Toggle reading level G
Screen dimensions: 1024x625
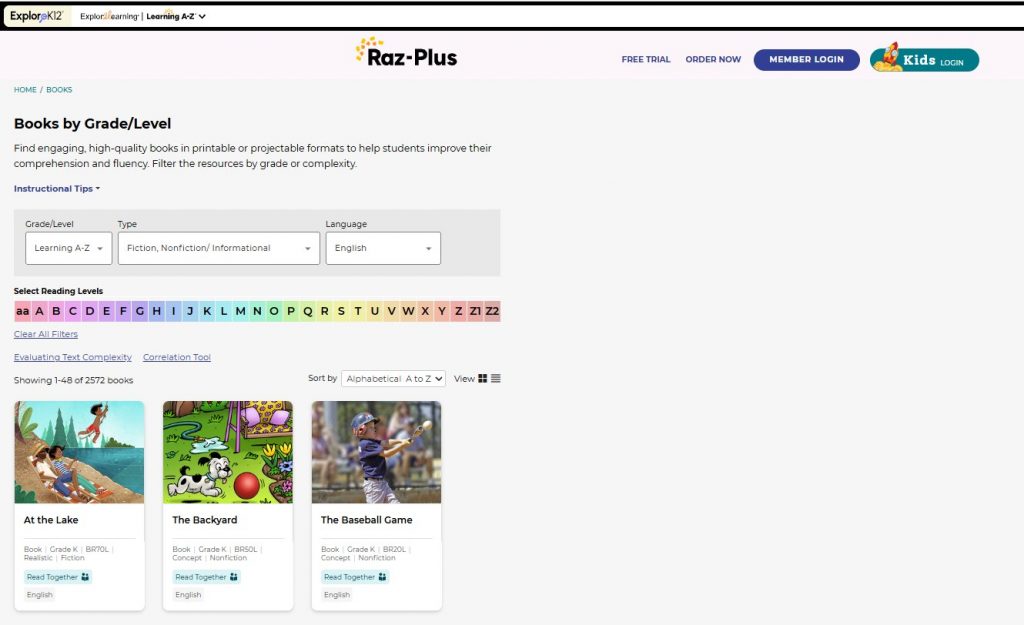(x=140, y=312)
